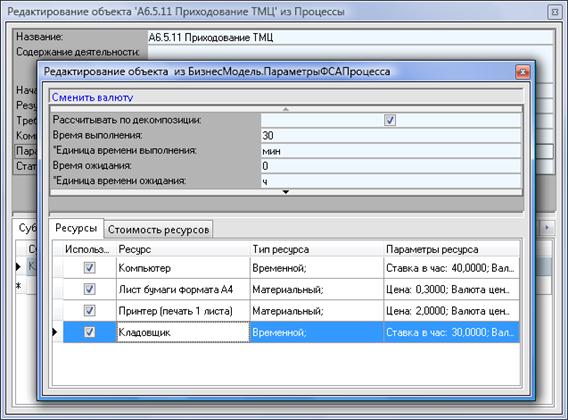Uncheck the Лист бумаги формата А4 checkbox
This screenshot has height=420, width=568.
point(89,289)
